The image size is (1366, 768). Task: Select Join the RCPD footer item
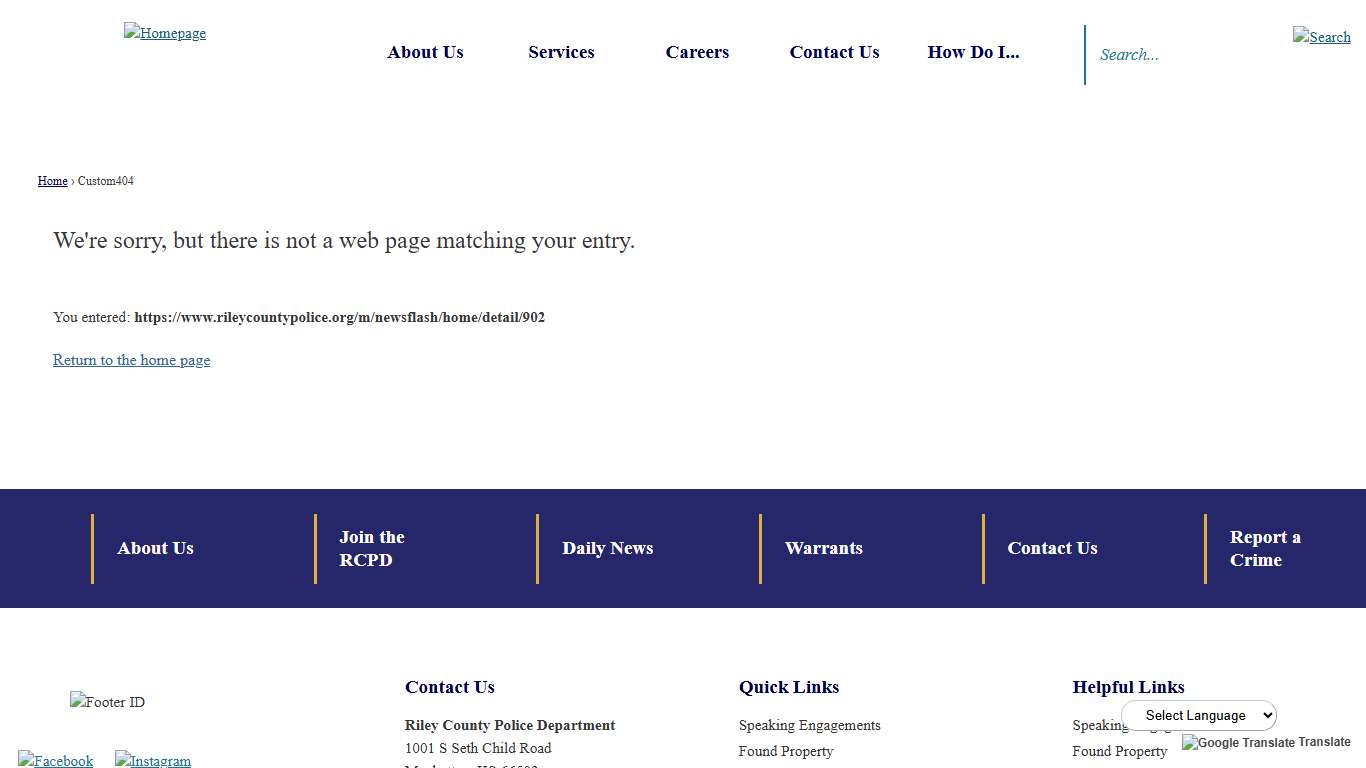(371, 548)
